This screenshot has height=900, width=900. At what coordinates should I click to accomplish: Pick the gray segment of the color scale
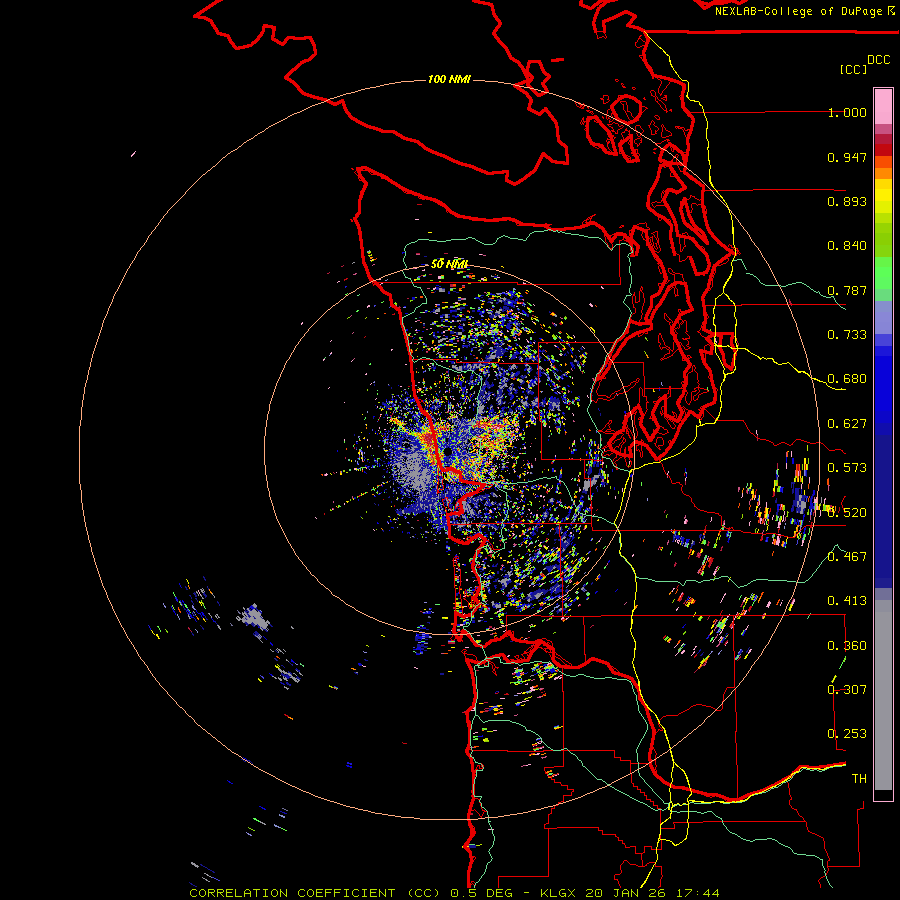(x=883, y=695)
